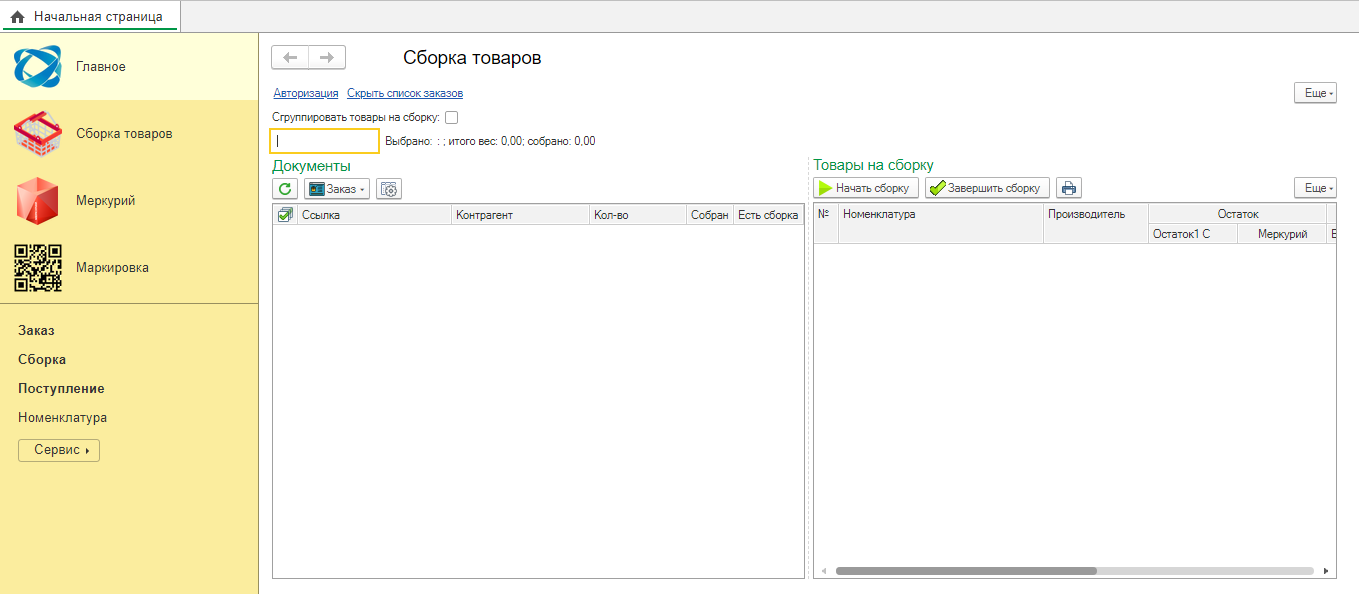The image size is (1359, 594).
Task: Click the Меркурий column header in goods table
Action: [x=1282, y=234]
